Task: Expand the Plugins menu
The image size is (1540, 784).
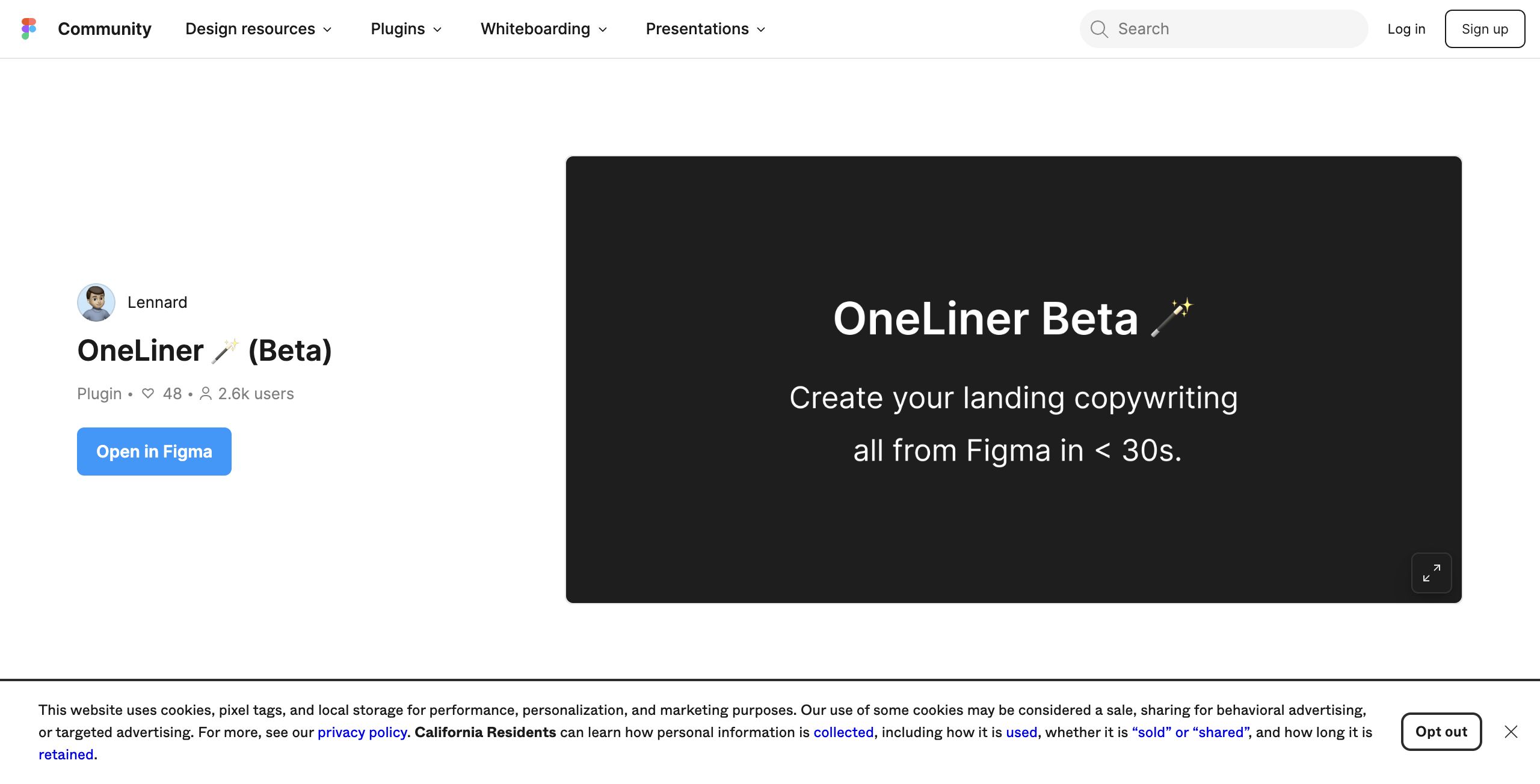Action: tap(406, 29)
